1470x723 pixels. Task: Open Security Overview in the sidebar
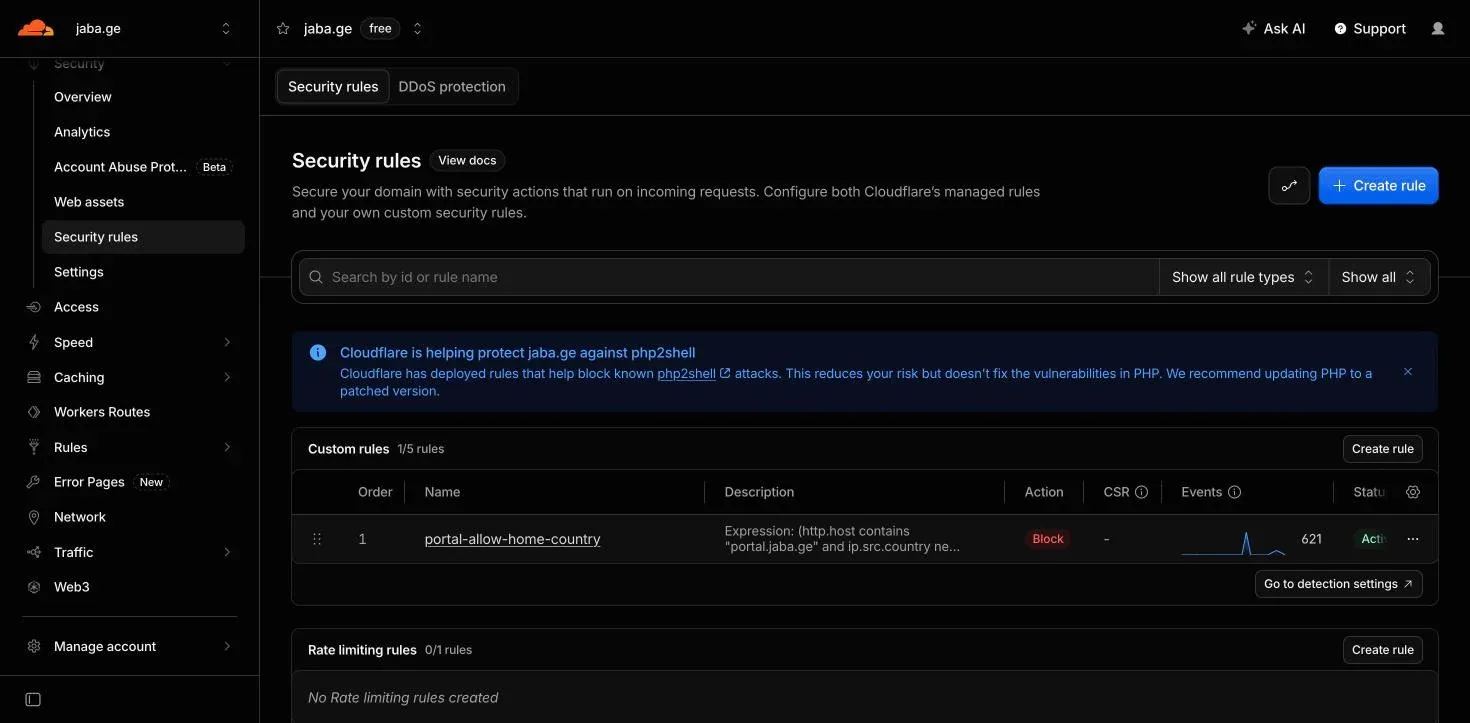[x=83, y=97]
